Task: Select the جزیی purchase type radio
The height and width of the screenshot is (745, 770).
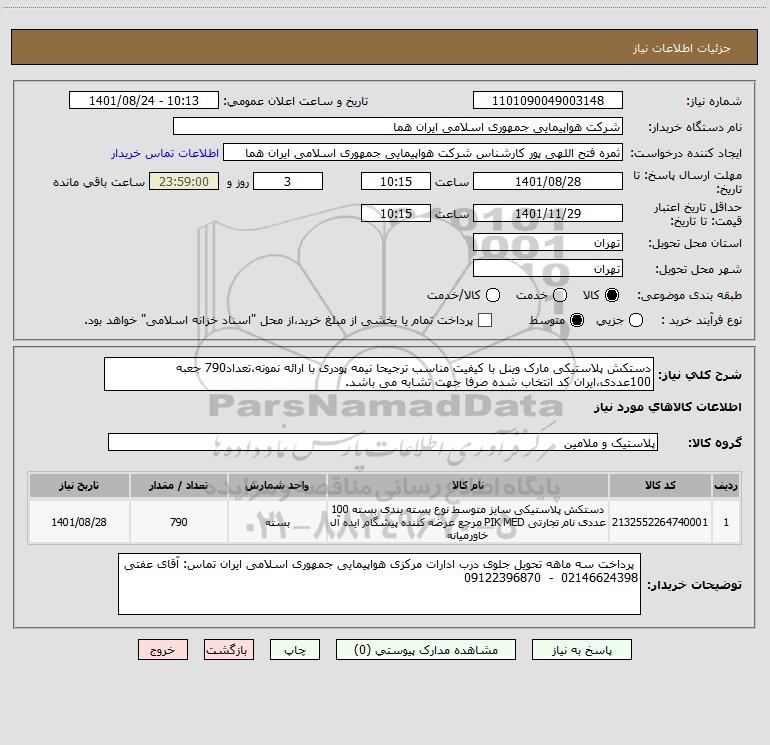Action: point(636,320)
